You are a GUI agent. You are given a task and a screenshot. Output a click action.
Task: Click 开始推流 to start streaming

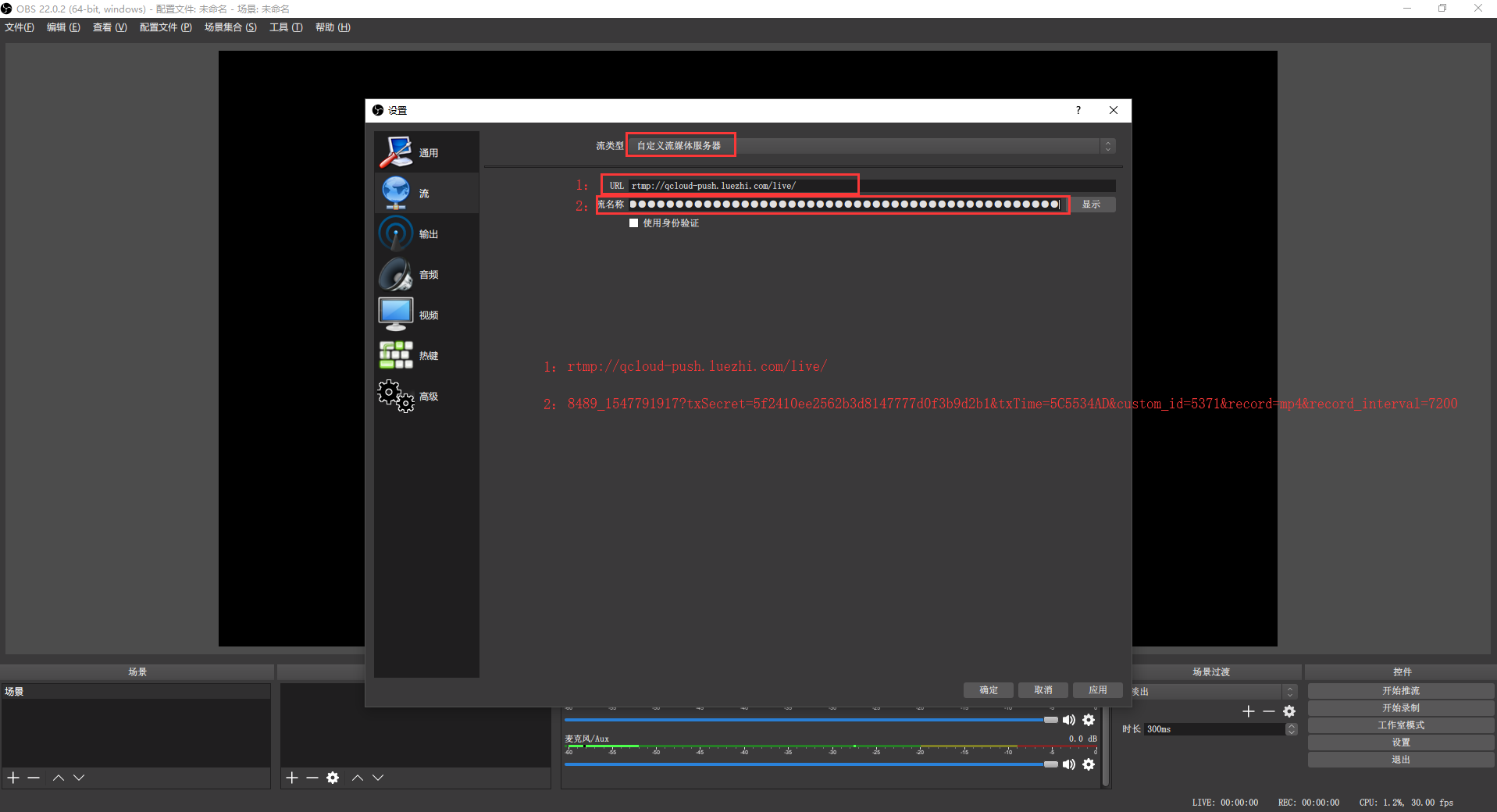tap(1401, 691)
